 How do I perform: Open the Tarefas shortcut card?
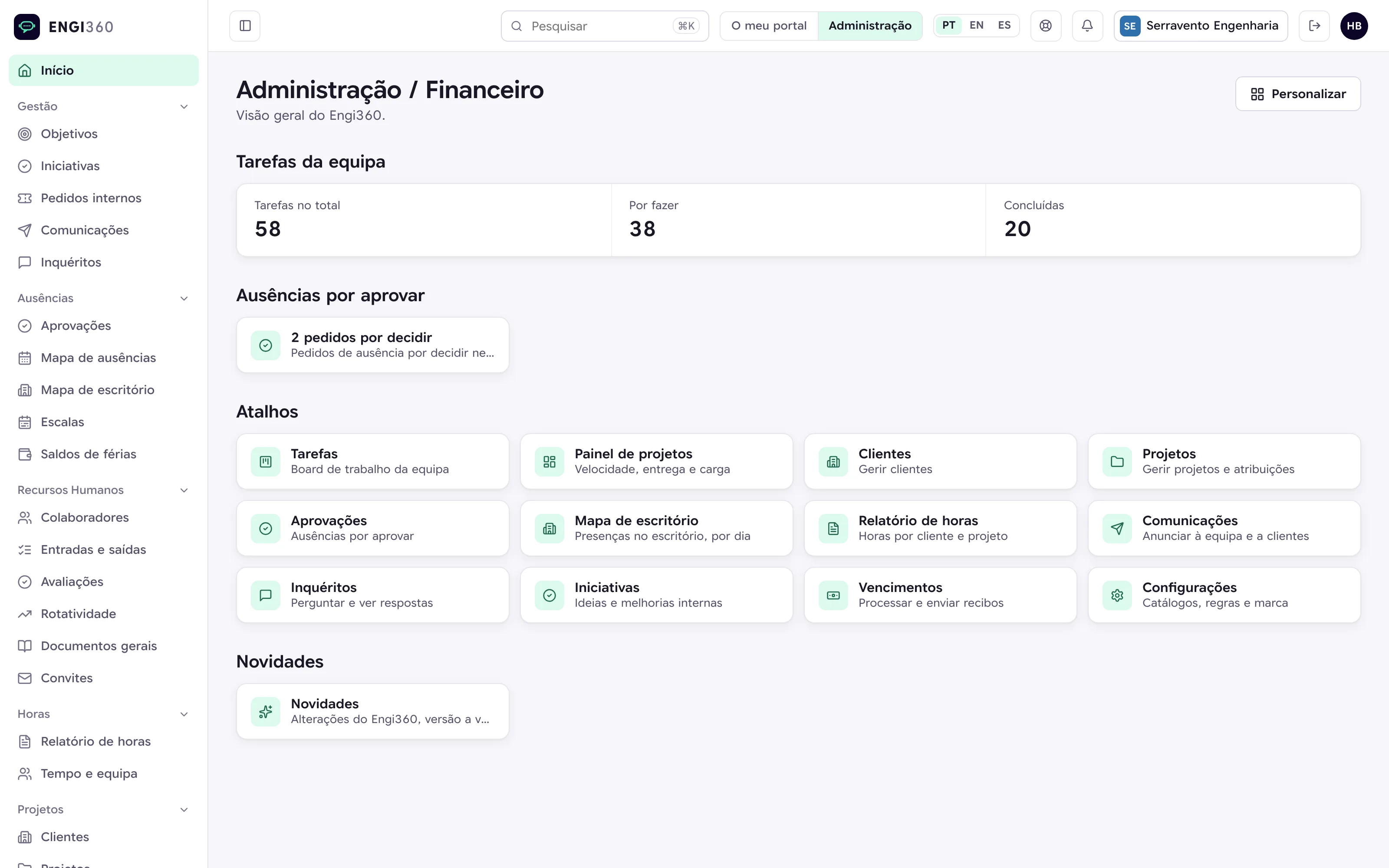pos(372,461)
